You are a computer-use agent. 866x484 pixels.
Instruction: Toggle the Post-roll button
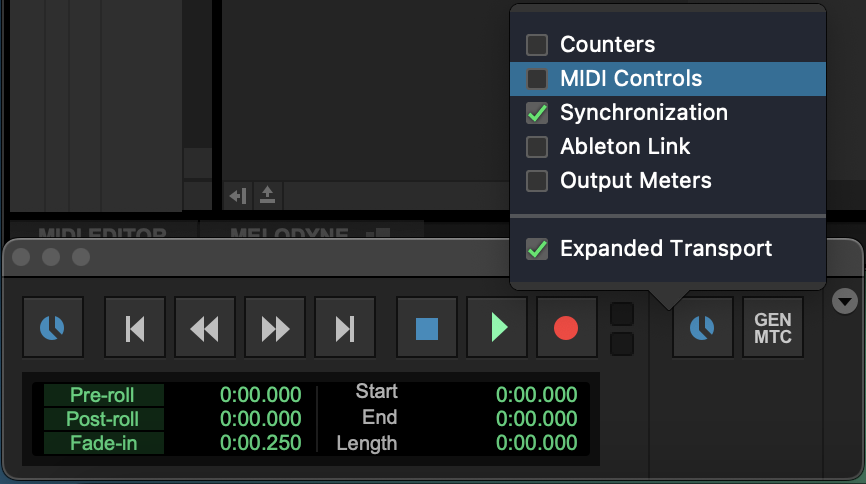[x=102, y=419]
